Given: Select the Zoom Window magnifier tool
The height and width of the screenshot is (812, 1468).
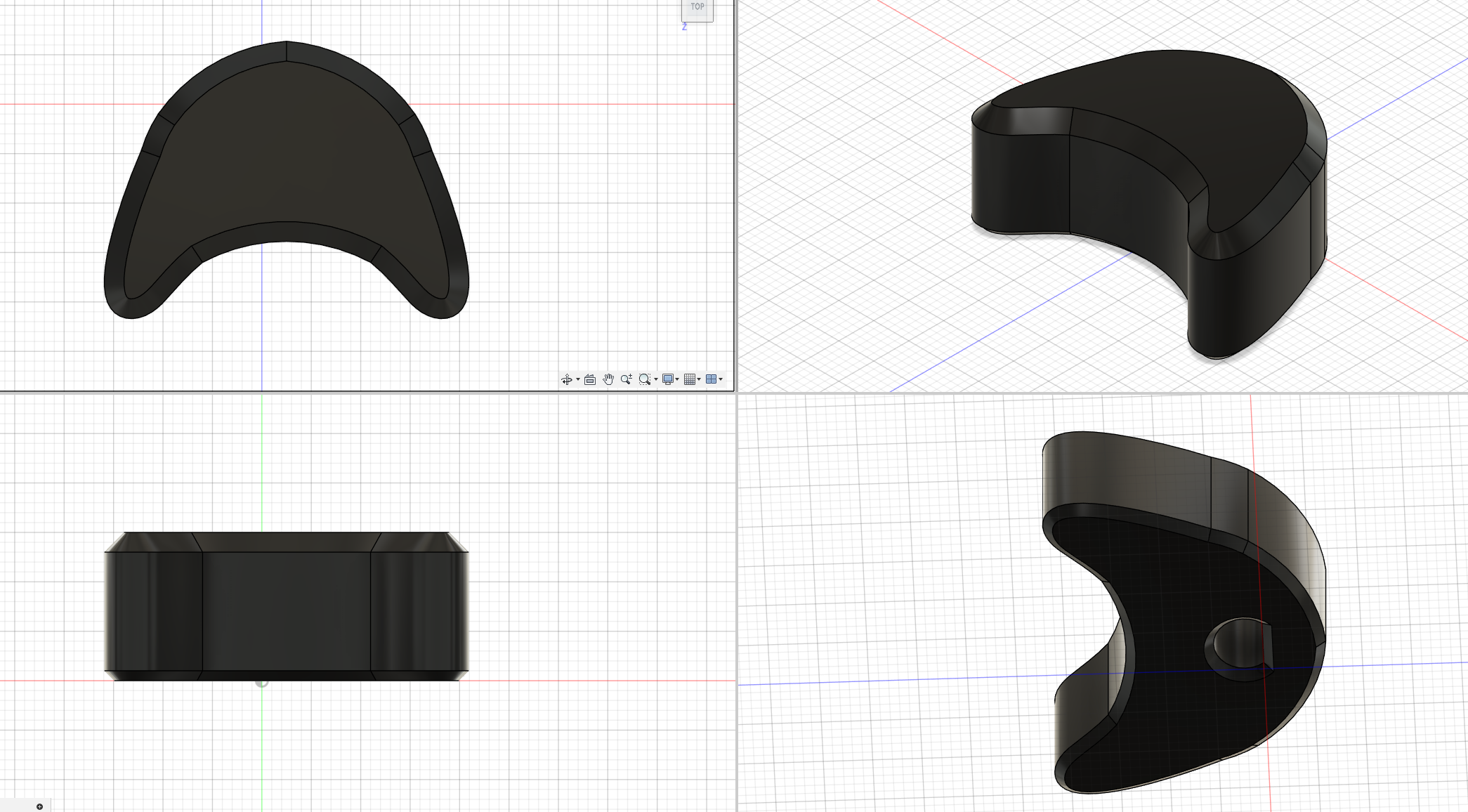Looking at the screenshot, I should pos(644,379).
